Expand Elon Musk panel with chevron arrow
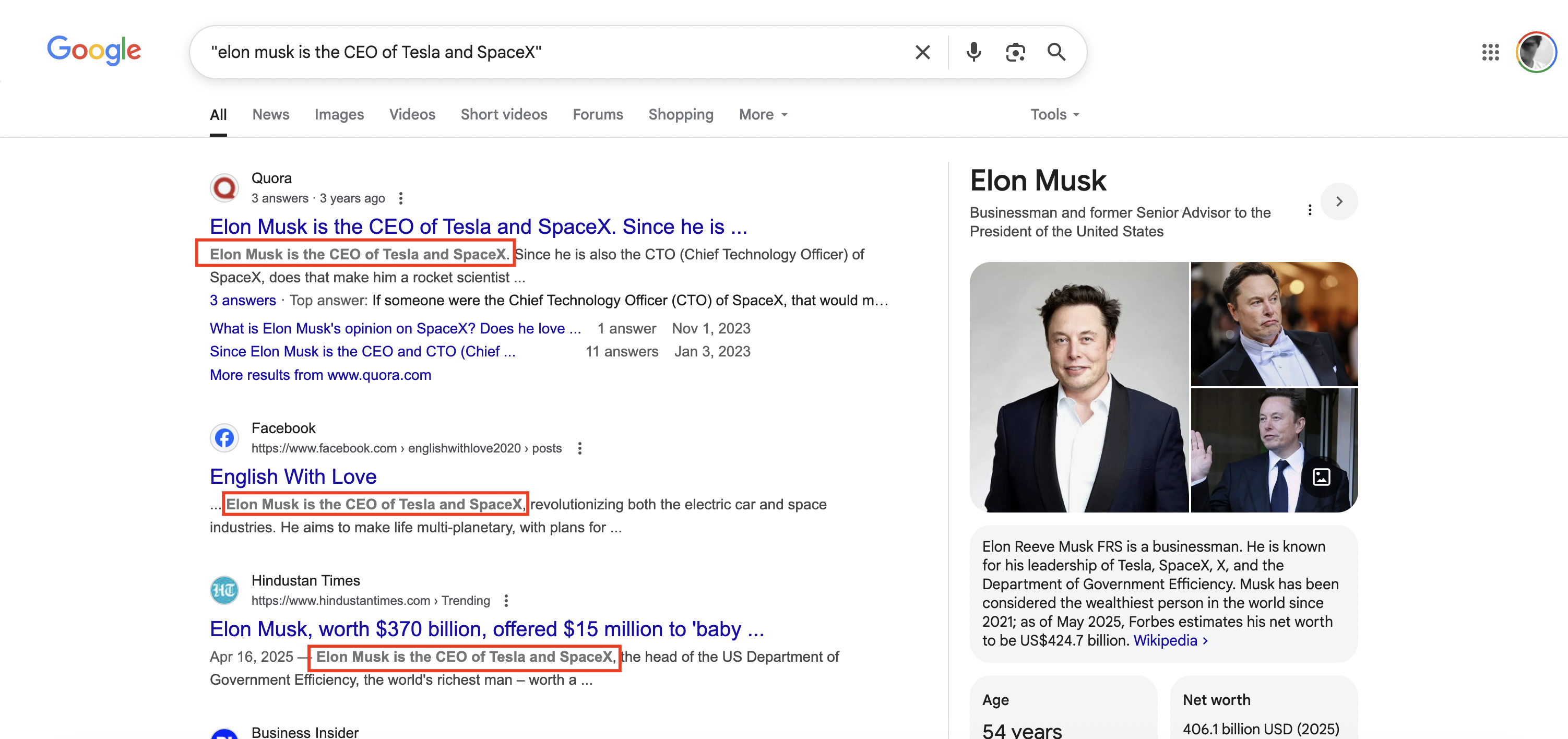Image resolution: width=1568 pixels, height=739 pixels. 1338,201
